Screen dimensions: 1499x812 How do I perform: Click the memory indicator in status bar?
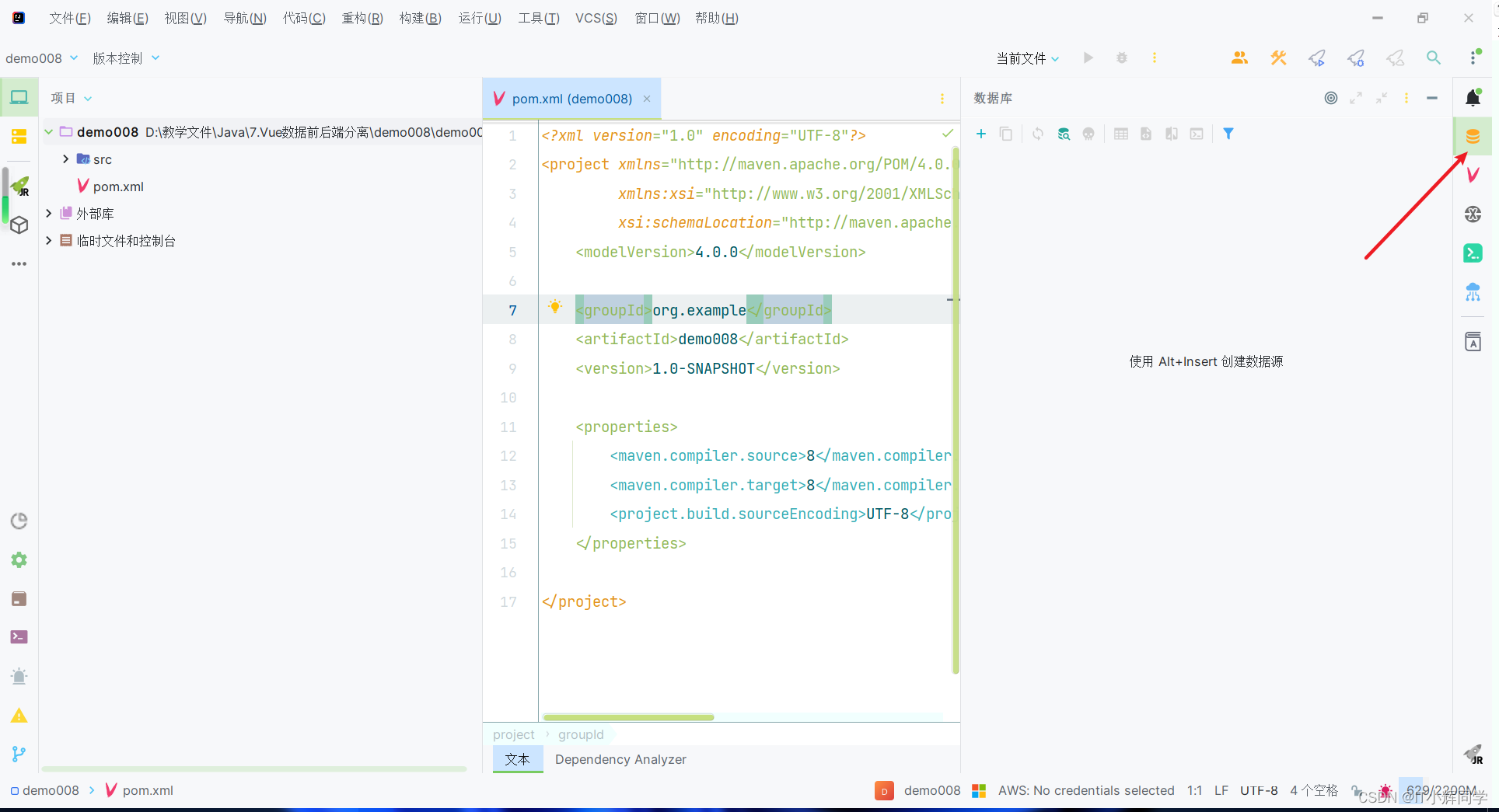coord(1440,790)
